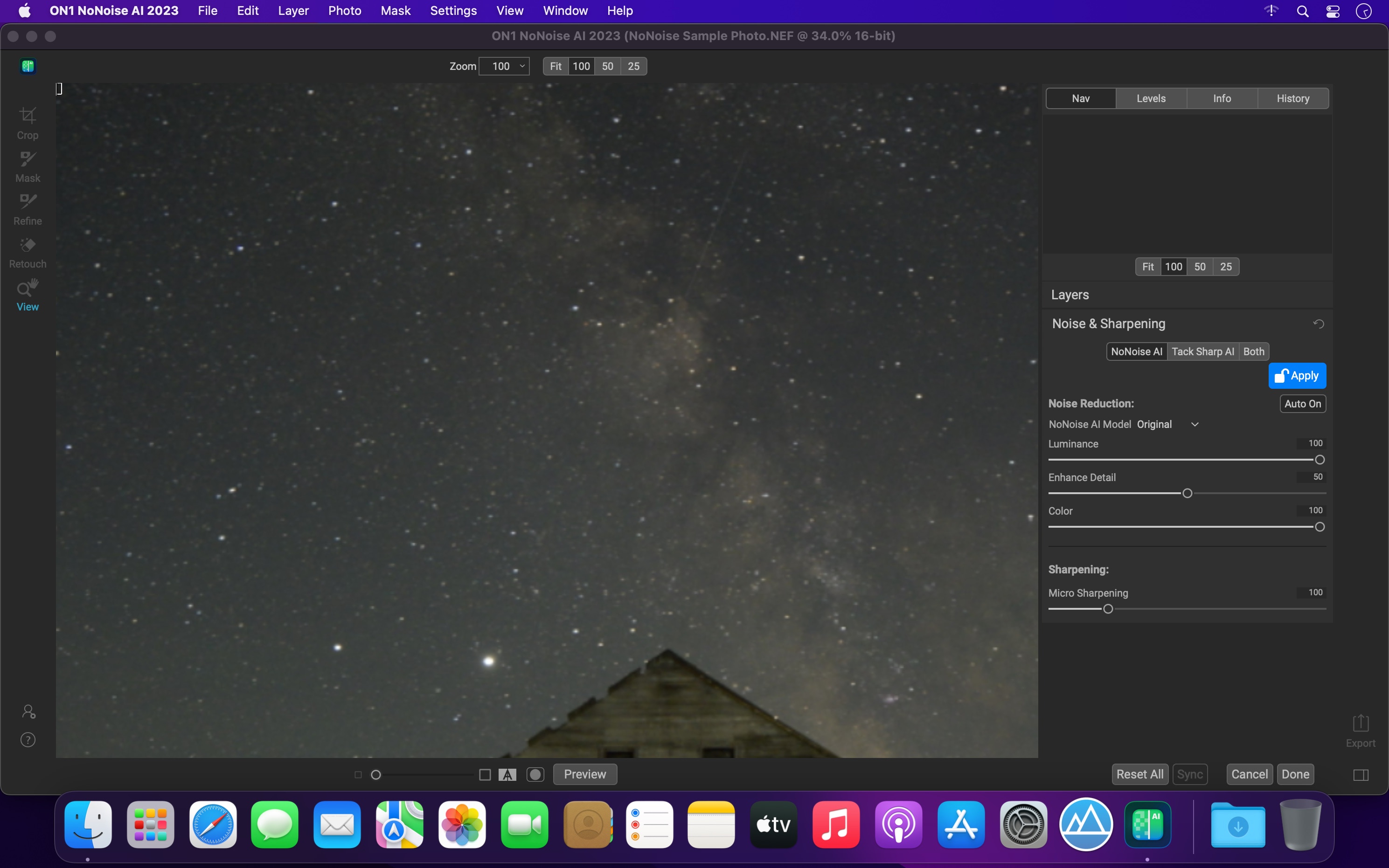The width and height of the screenshot is (1389, 868).
Task: Toggle the show mask circle button
Action: (535, 774)
